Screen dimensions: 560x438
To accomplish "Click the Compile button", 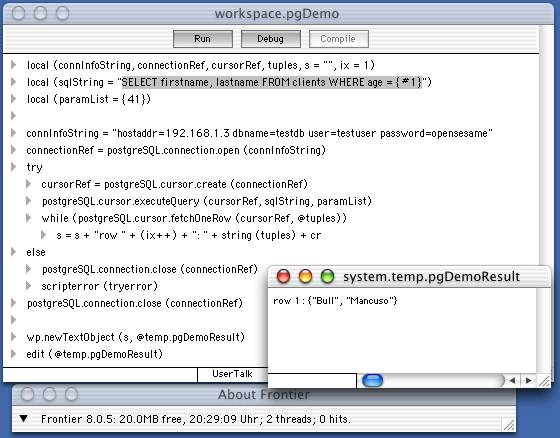I will click(338, 39).
